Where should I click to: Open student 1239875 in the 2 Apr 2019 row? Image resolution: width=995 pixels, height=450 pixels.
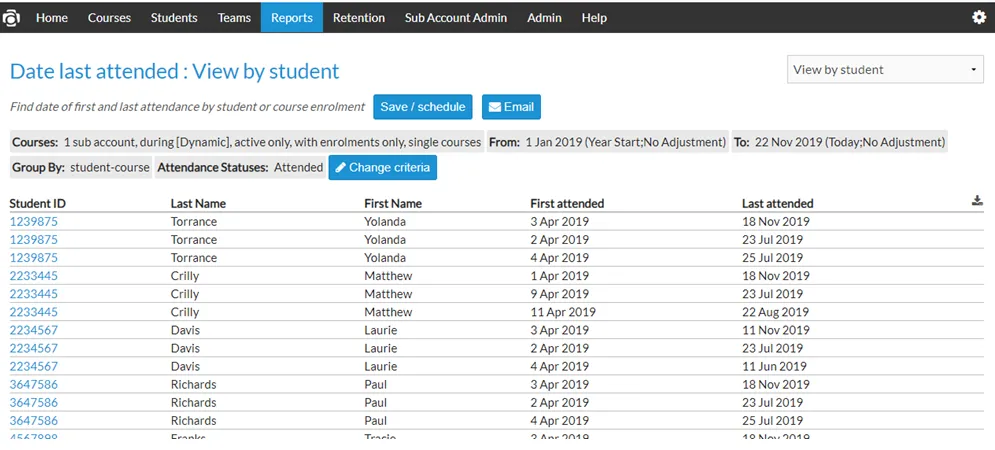(34, 240)
